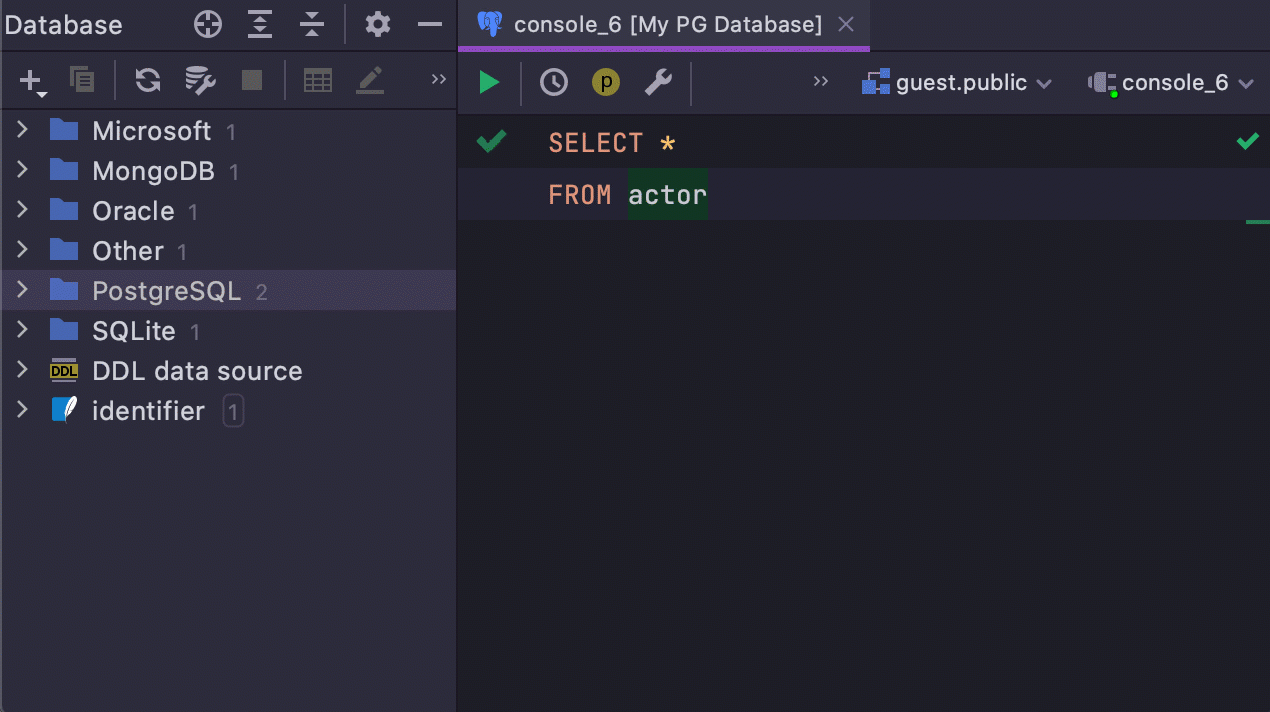
Task: Hide the Database tool window
Action: tap(430, 24)
